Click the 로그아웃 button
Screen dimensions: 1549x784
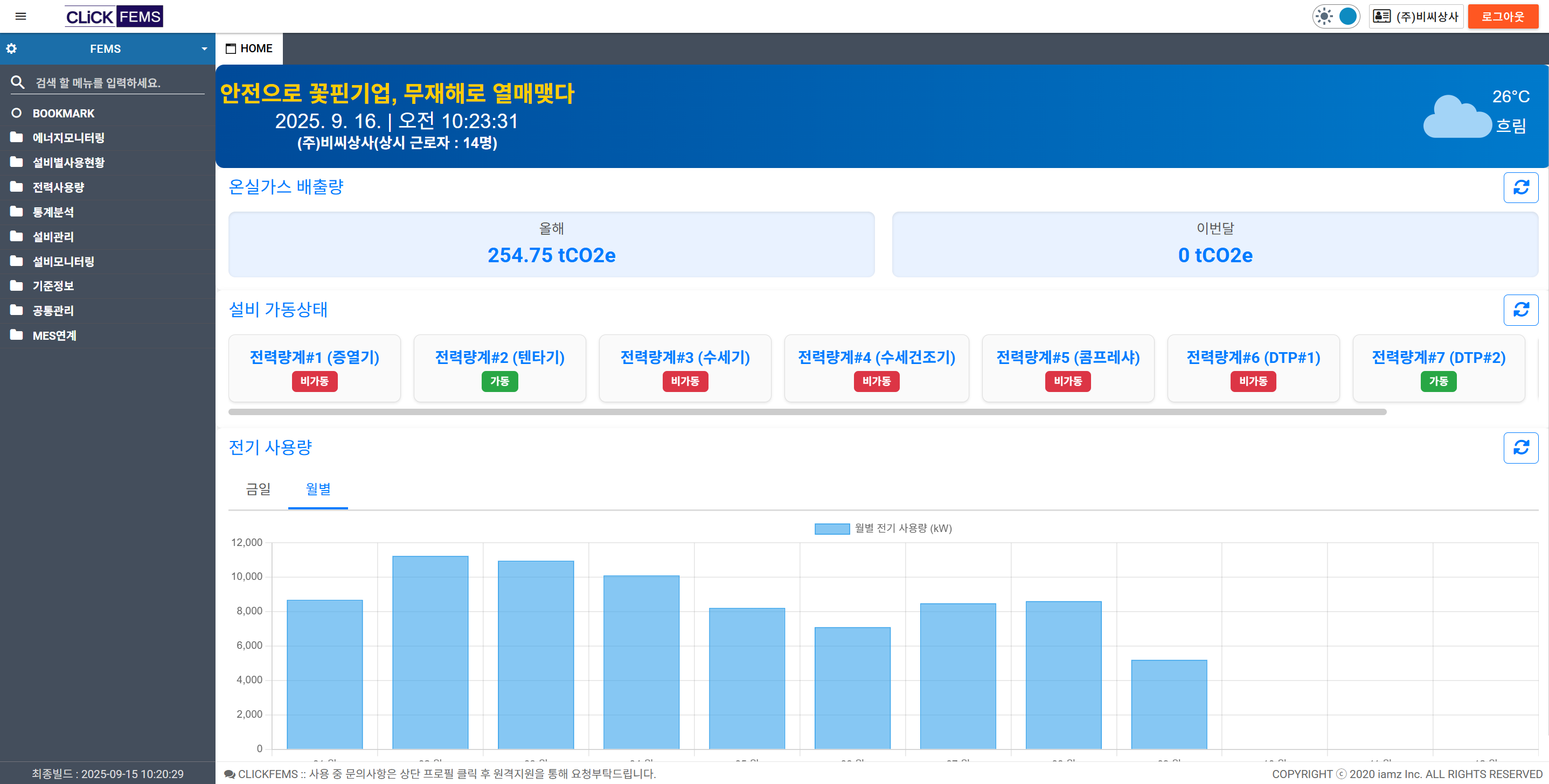tap(1503, 16)
